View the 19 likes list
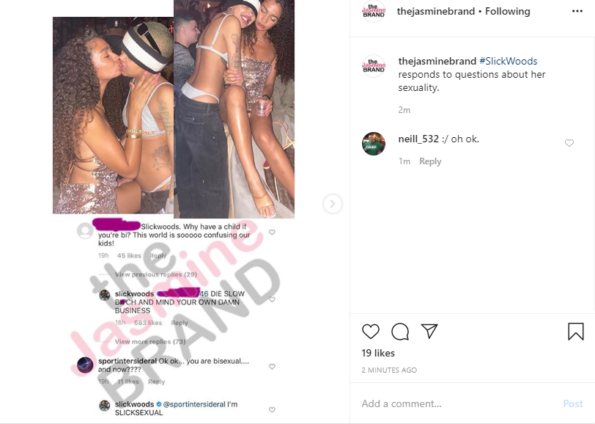Viewport: 595px width, 424px height. (x=378, y=353)
